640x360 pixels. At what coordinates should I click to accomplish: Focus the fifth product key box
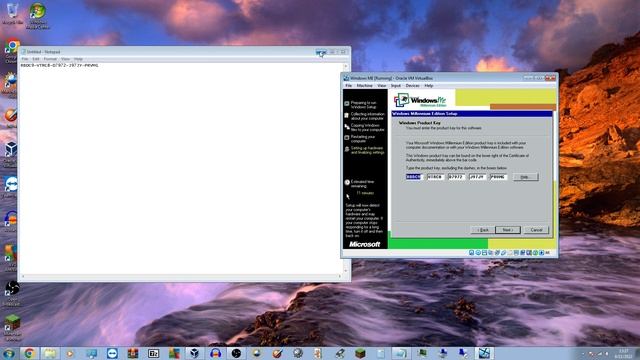(498, 177)
